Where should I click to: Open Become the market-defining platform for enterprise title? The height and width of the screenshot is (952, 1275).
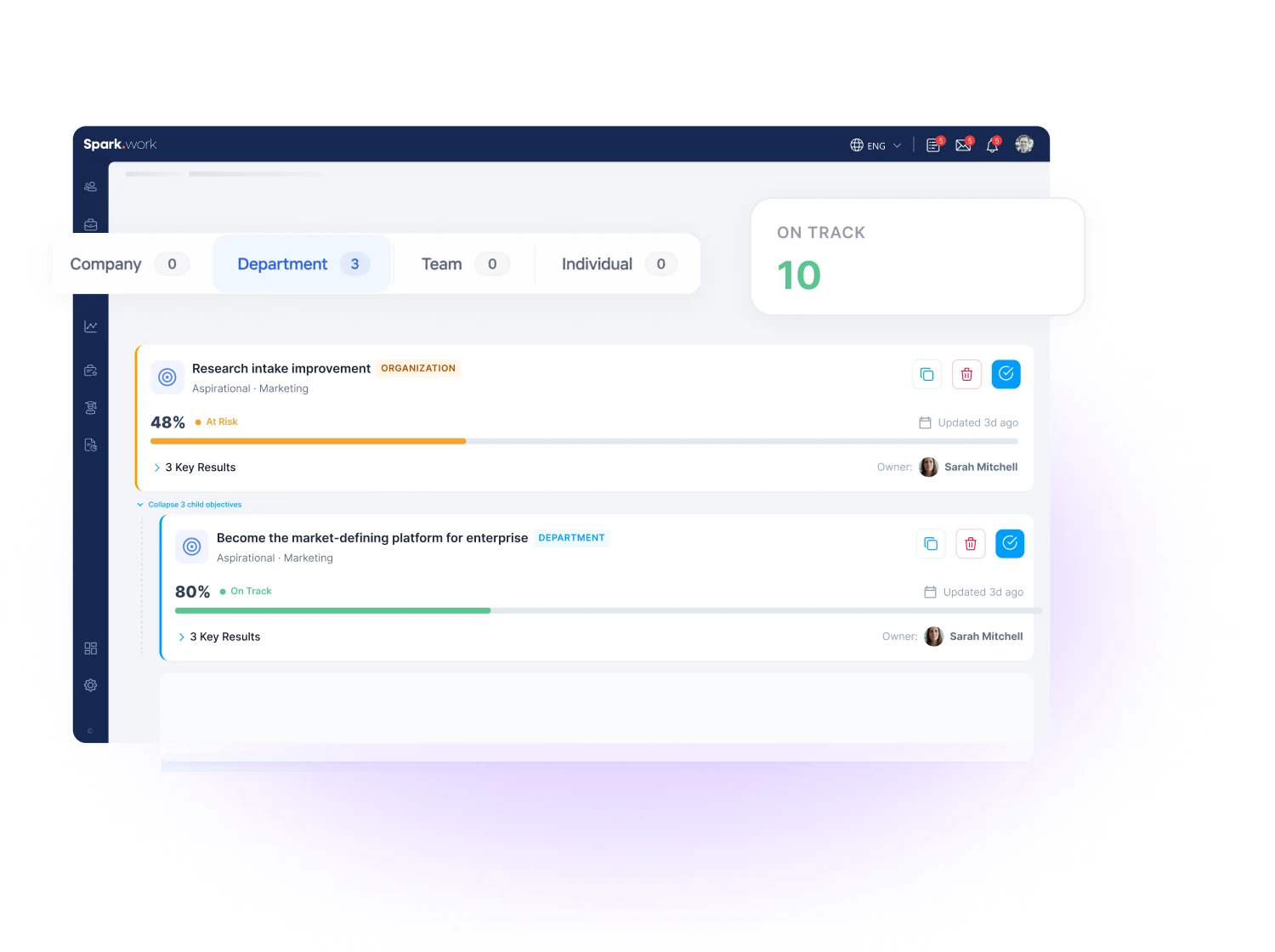click(x=372, y=538)
